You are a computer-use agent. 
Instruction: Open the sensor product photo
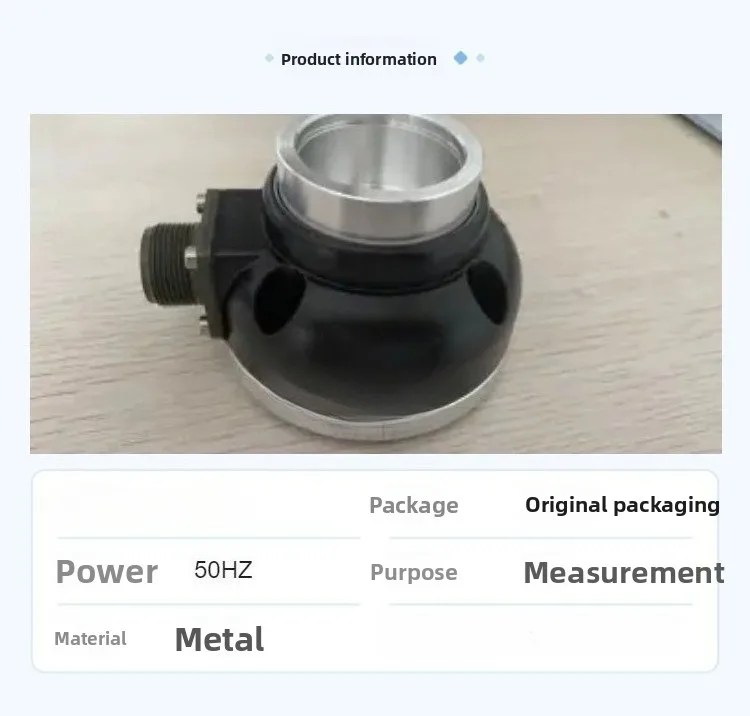coord(376,284)
